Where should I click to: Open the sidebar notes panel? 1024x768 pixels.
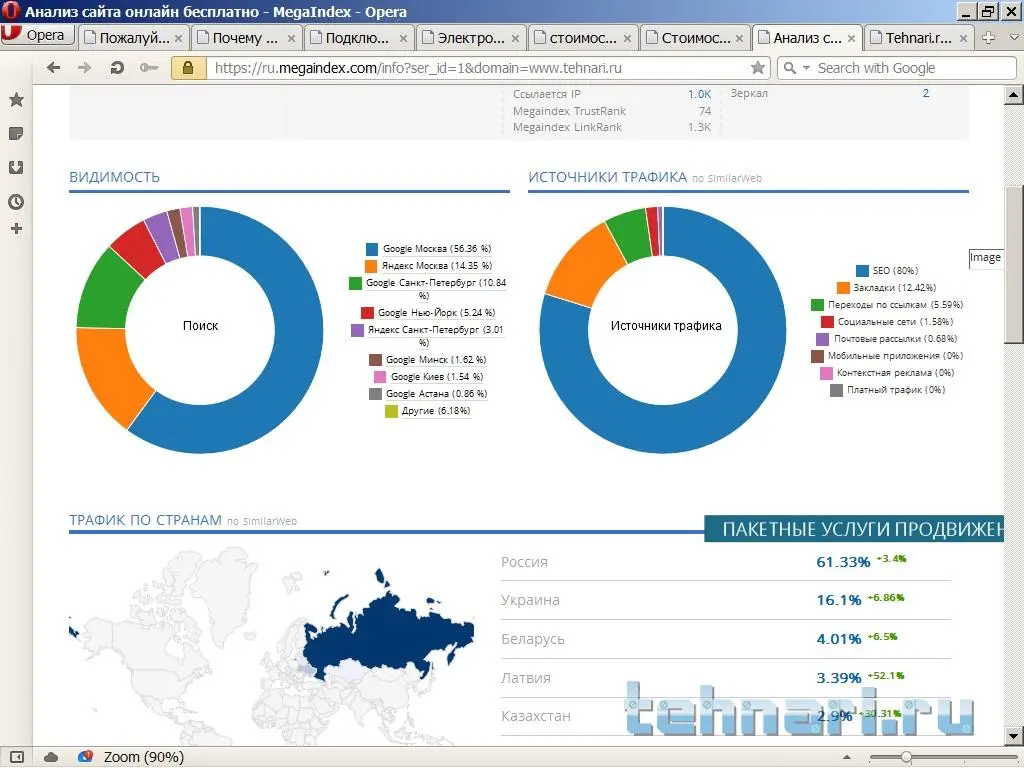coord(16,134)
